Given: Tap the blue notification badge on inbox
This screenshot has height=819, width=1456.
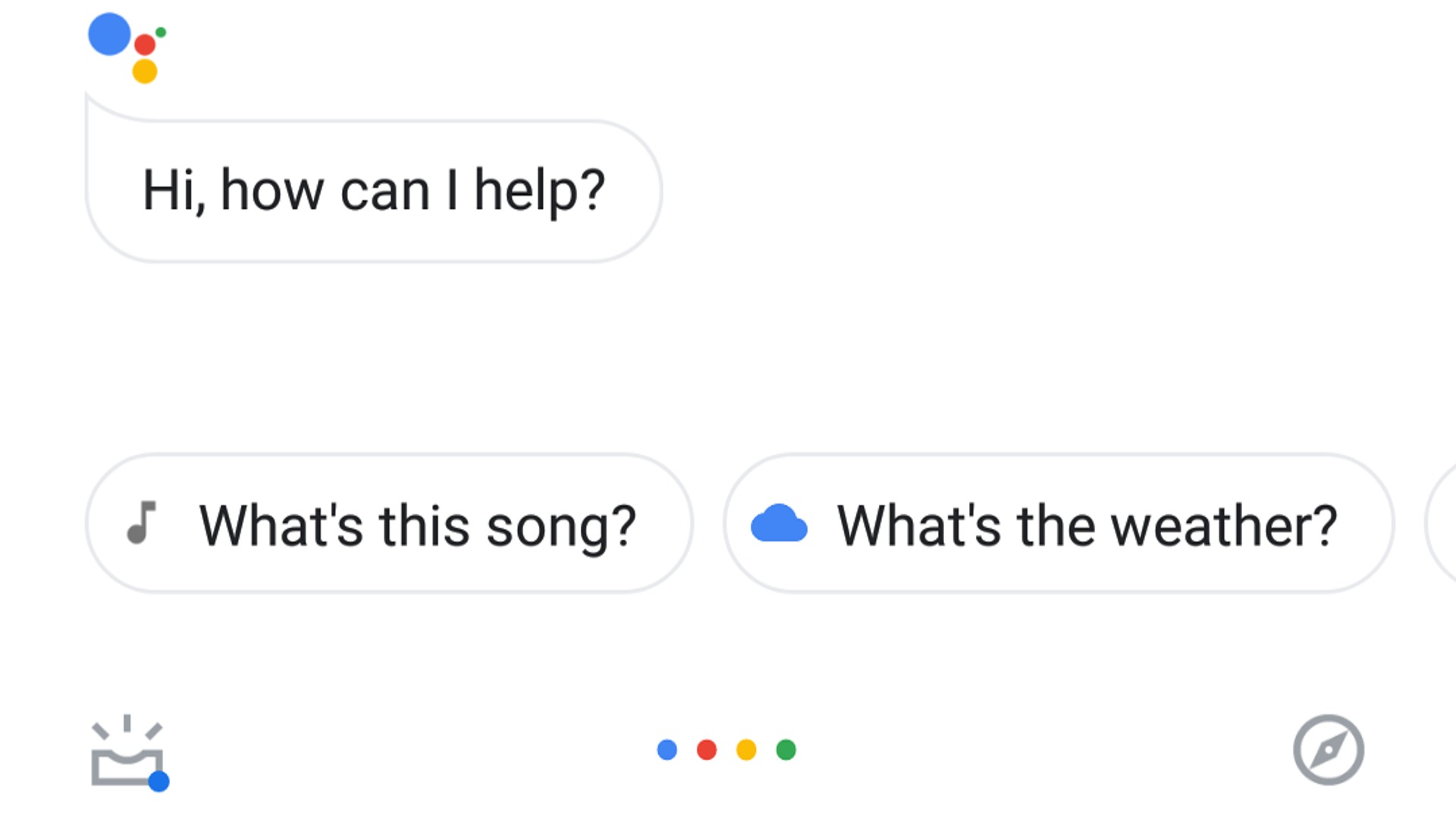Looking at the screenshot, I should coord(158,781).
